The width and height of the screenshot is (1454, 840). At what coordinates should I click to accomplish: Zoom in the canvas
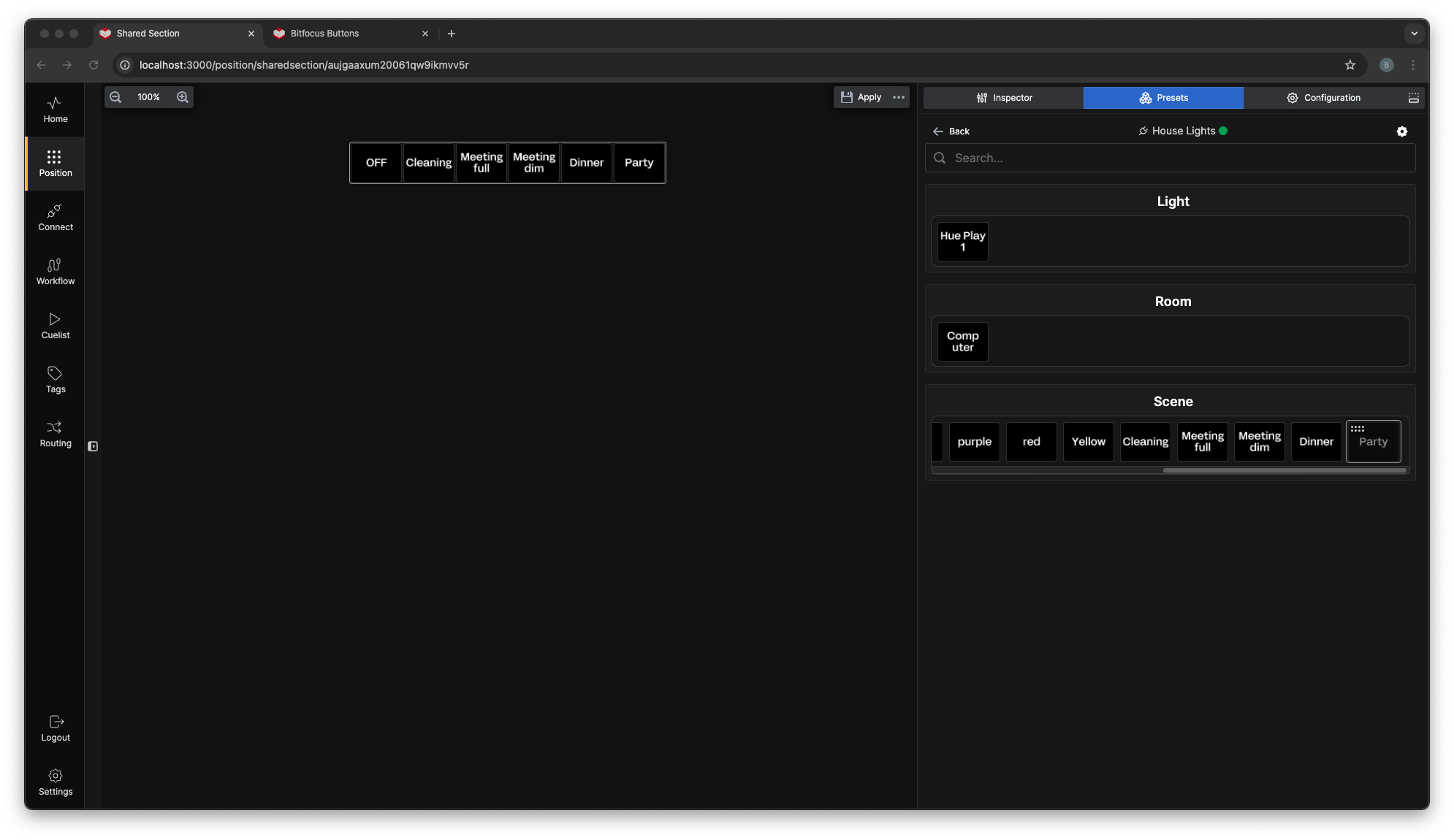pyautogui.click(x=183, y=97)
